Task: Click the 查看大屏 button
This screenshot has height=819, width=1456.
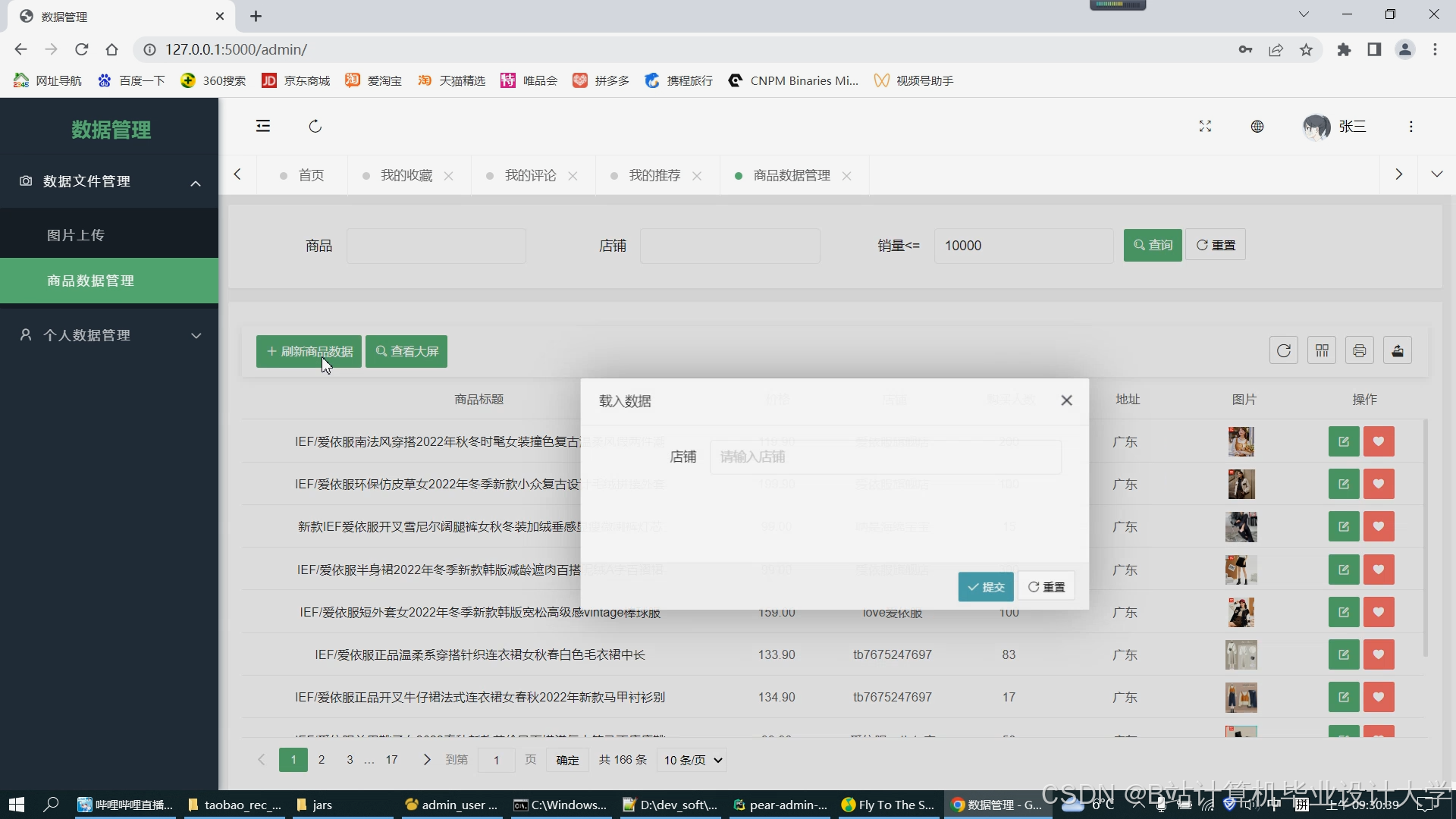Action: tap(406, 351)
